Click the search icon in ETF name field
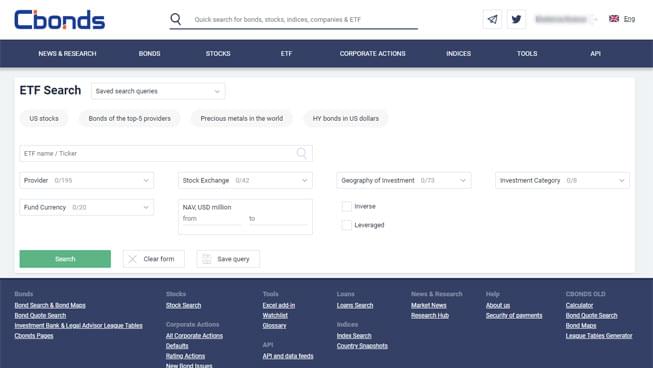Screen dimensions: 653x368 pos(302,153)
